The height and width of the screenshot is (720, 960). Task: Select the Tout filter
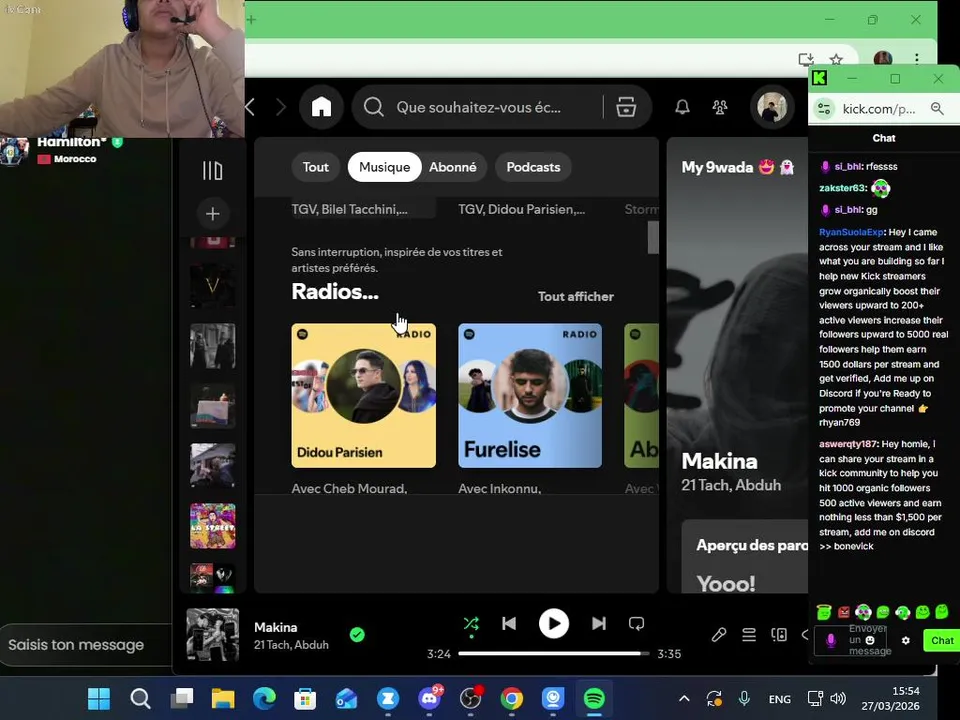coord(315,167)
